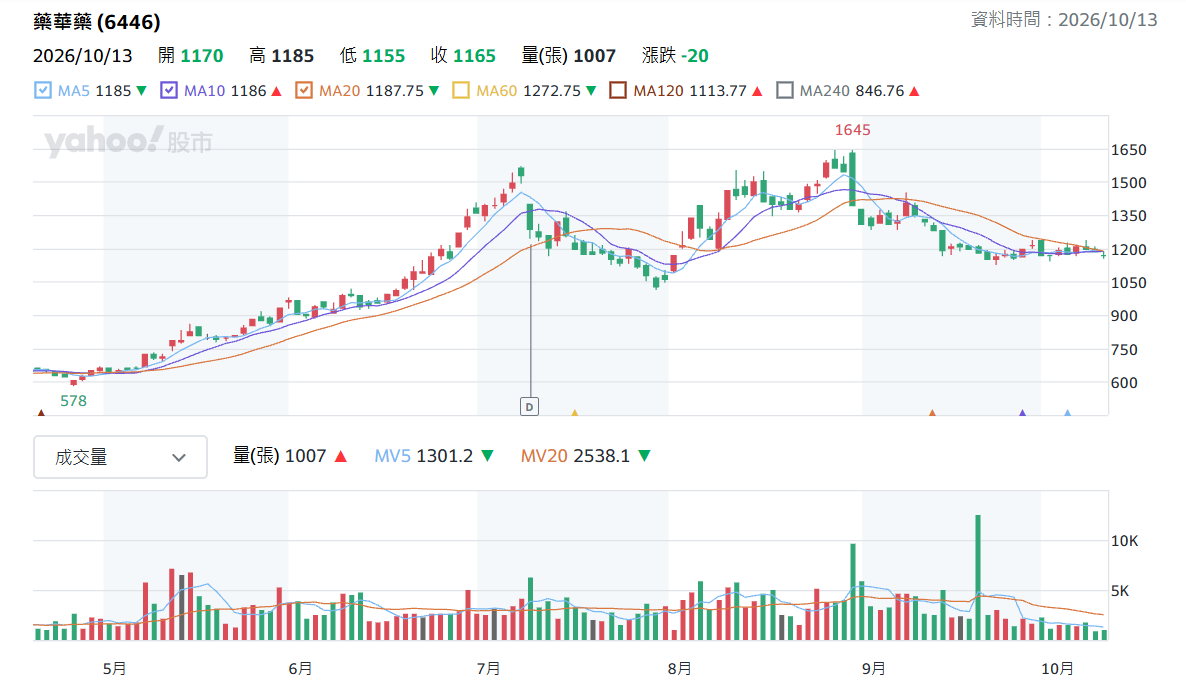This screenshot has width=1186, height=682.
Task: Disable the MA20 moving average line
Action: pos(303,91)
